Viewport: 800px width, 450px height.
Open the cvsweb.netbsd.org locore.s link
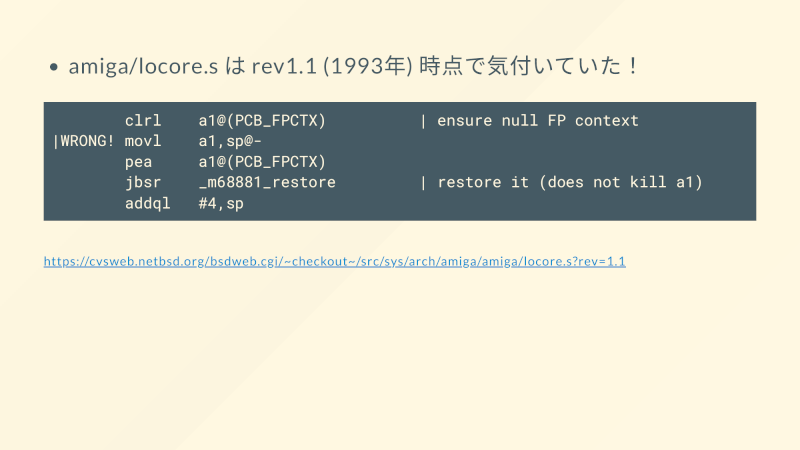(334, 262)
